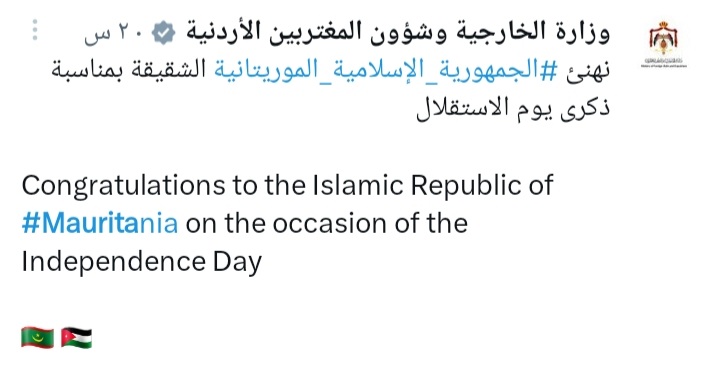This screenshot has width=720, height=383.
Task: Open the three-dot more options menu
Action: (35, 31)
